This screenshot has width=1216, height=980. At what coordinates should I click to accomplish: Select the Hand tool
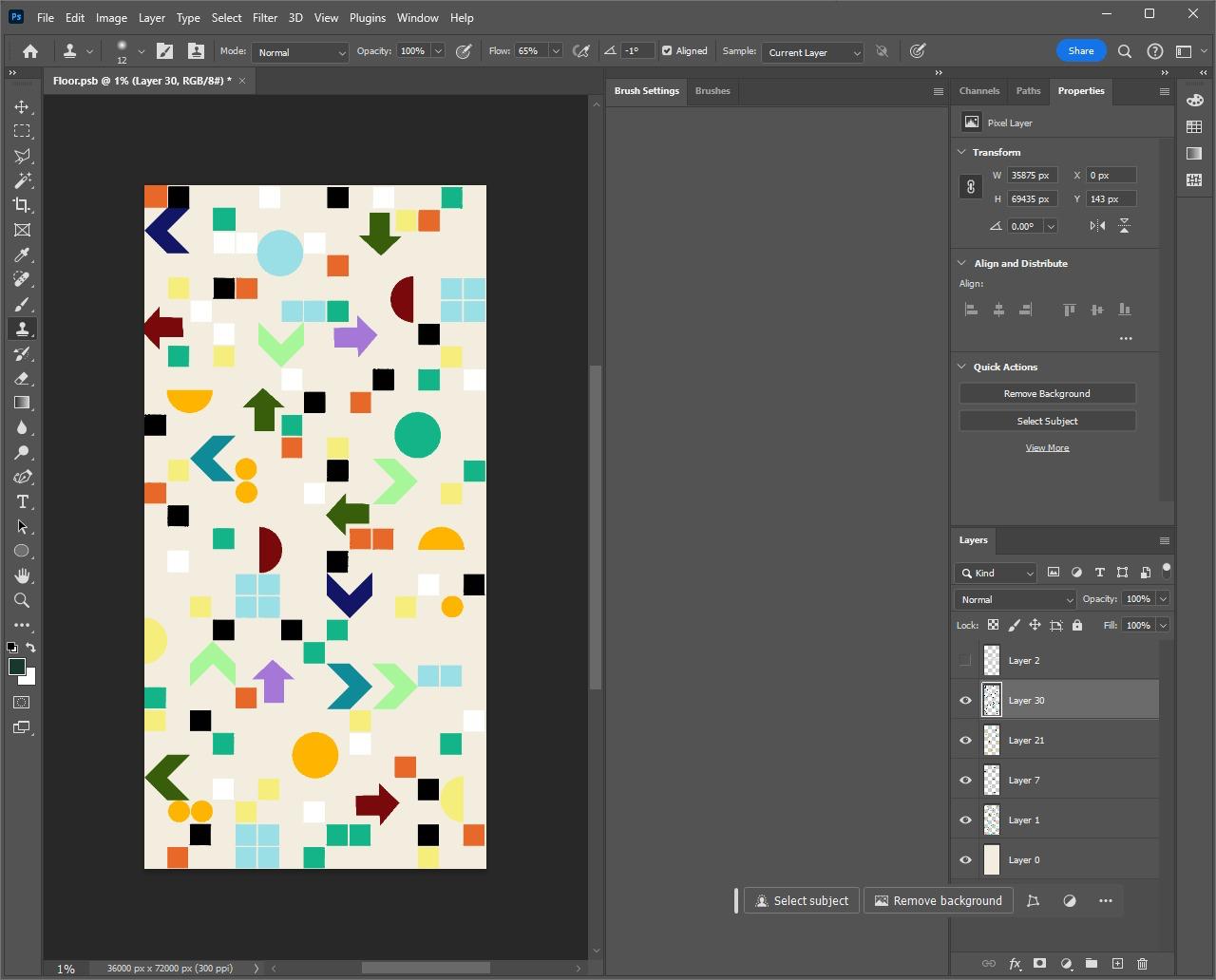click(22, 575)
